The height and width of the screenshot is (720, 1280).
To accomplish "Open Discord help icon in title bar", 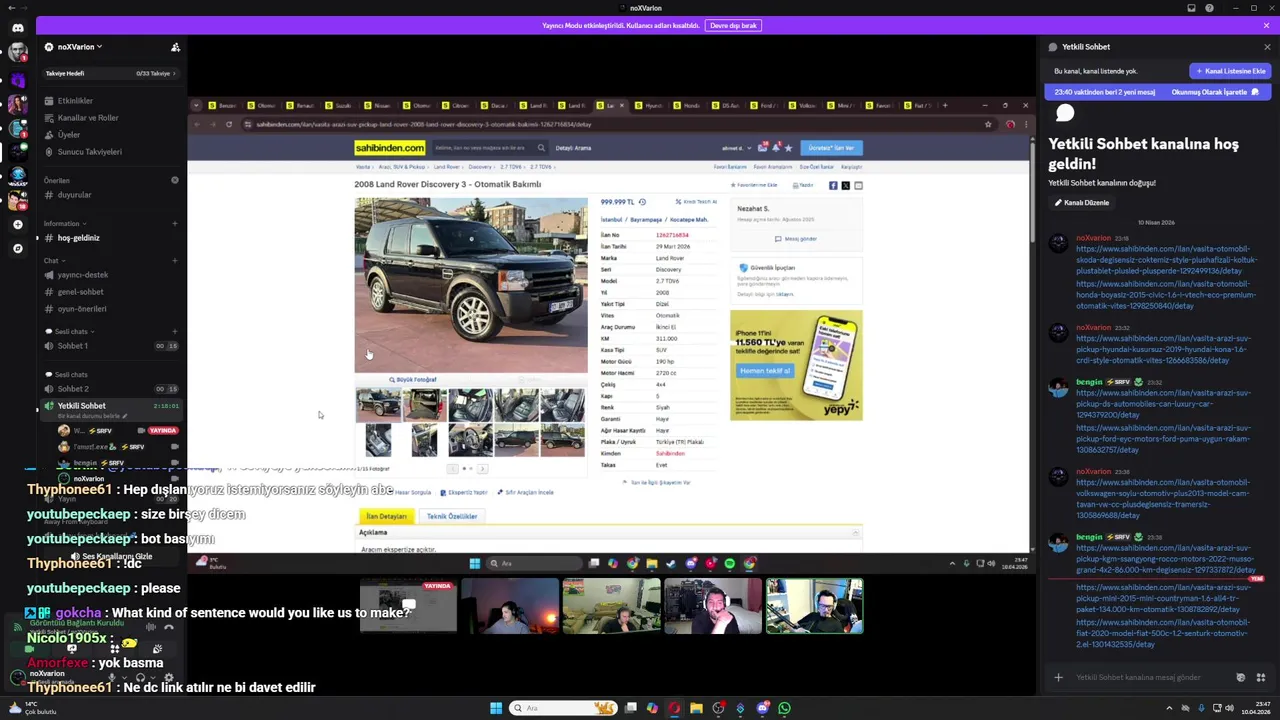I will [x=1210, y=8].
